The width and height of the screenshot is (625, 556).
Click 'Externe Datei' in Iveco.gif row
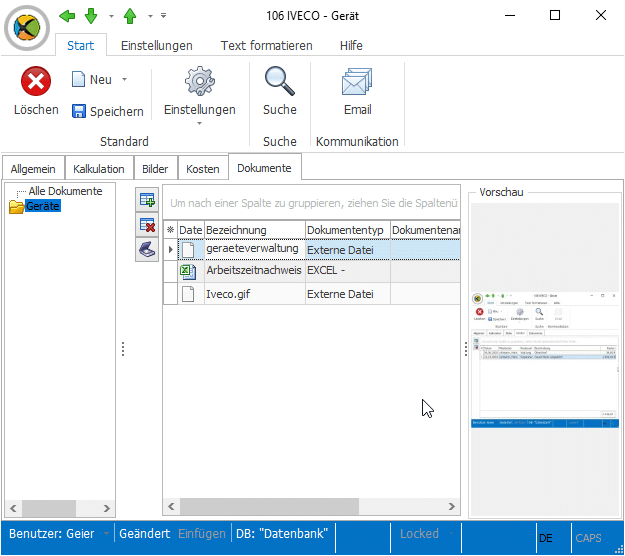click(x=340, y=294)
